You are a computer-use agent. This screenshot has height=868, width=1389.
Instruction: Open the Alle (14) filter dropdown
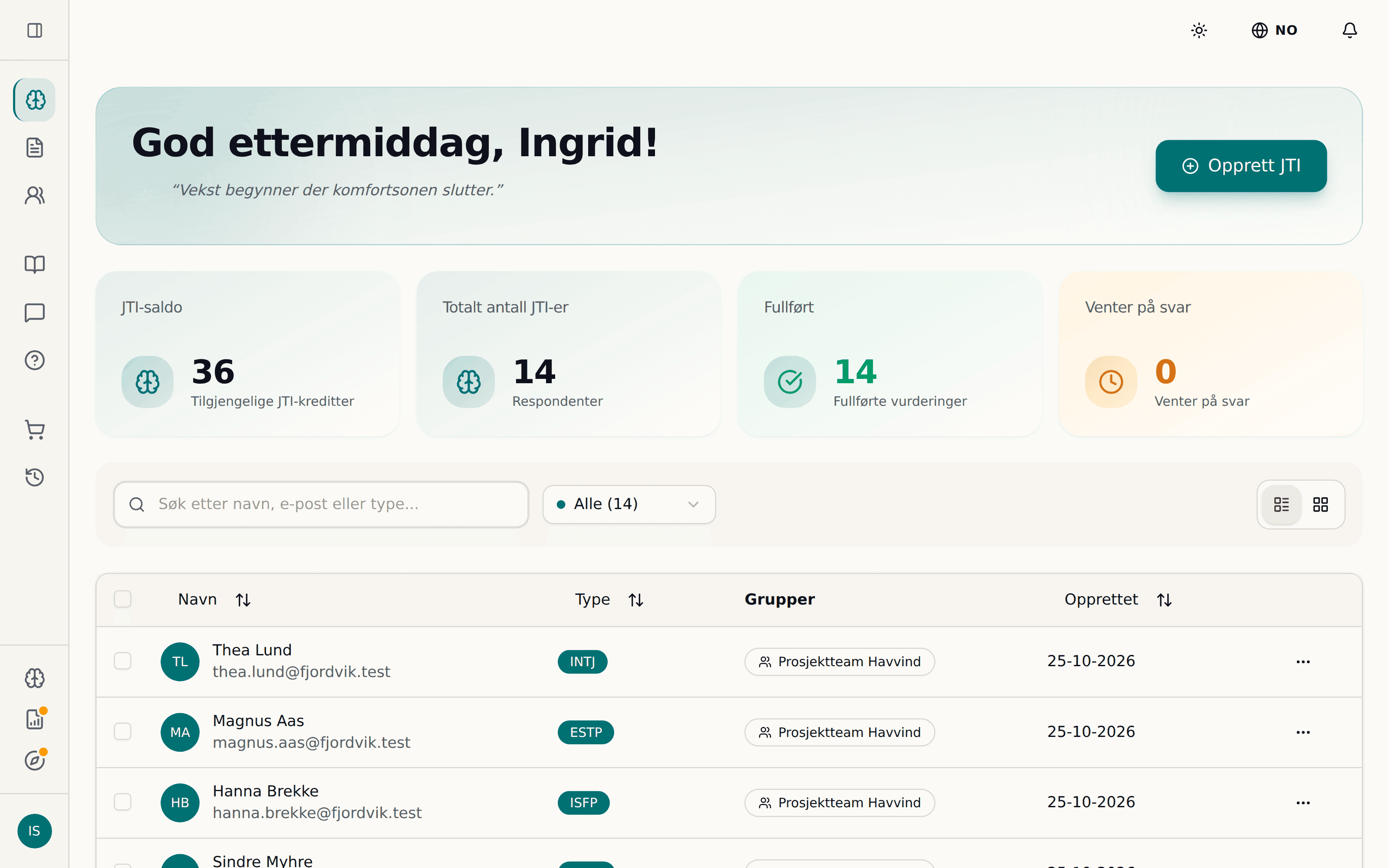[629, 504]
